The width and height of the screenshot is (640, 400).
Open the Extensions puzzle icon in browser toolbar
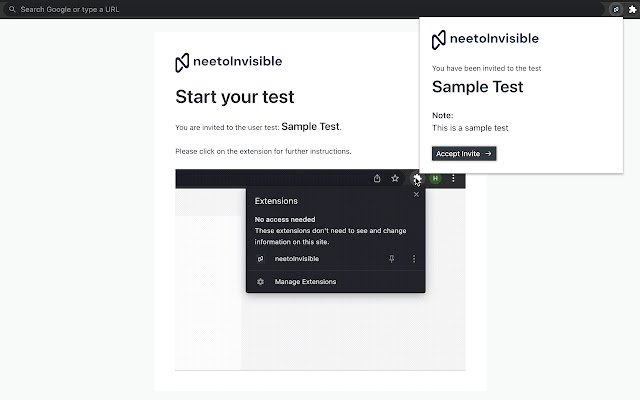pos(632,9)
